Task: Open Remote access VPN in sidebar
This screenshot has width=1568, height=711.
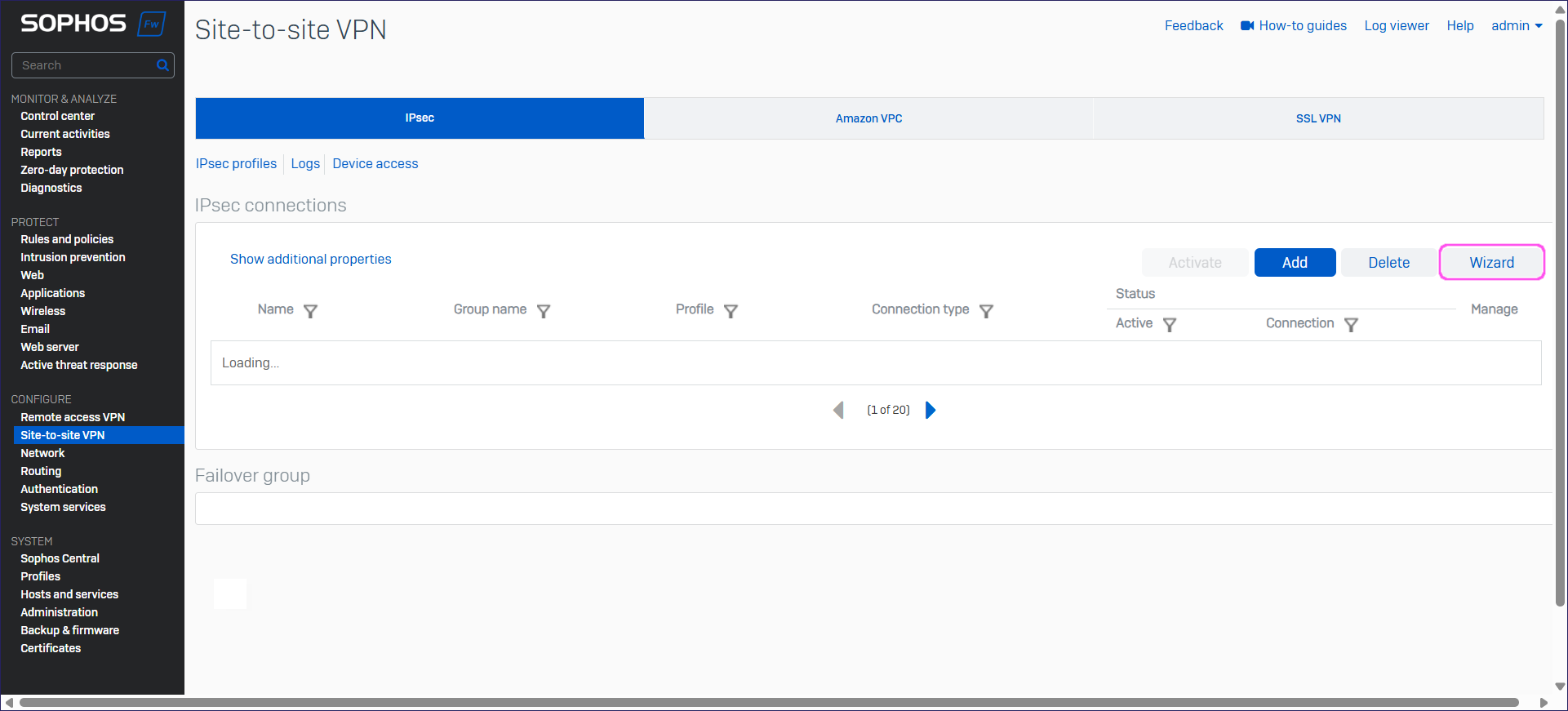Action: (73, 417)
